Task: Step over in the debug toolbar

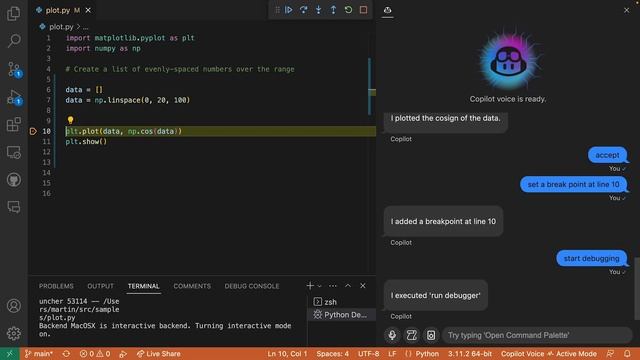Action: pyautogui.click(x=304, y=10)
